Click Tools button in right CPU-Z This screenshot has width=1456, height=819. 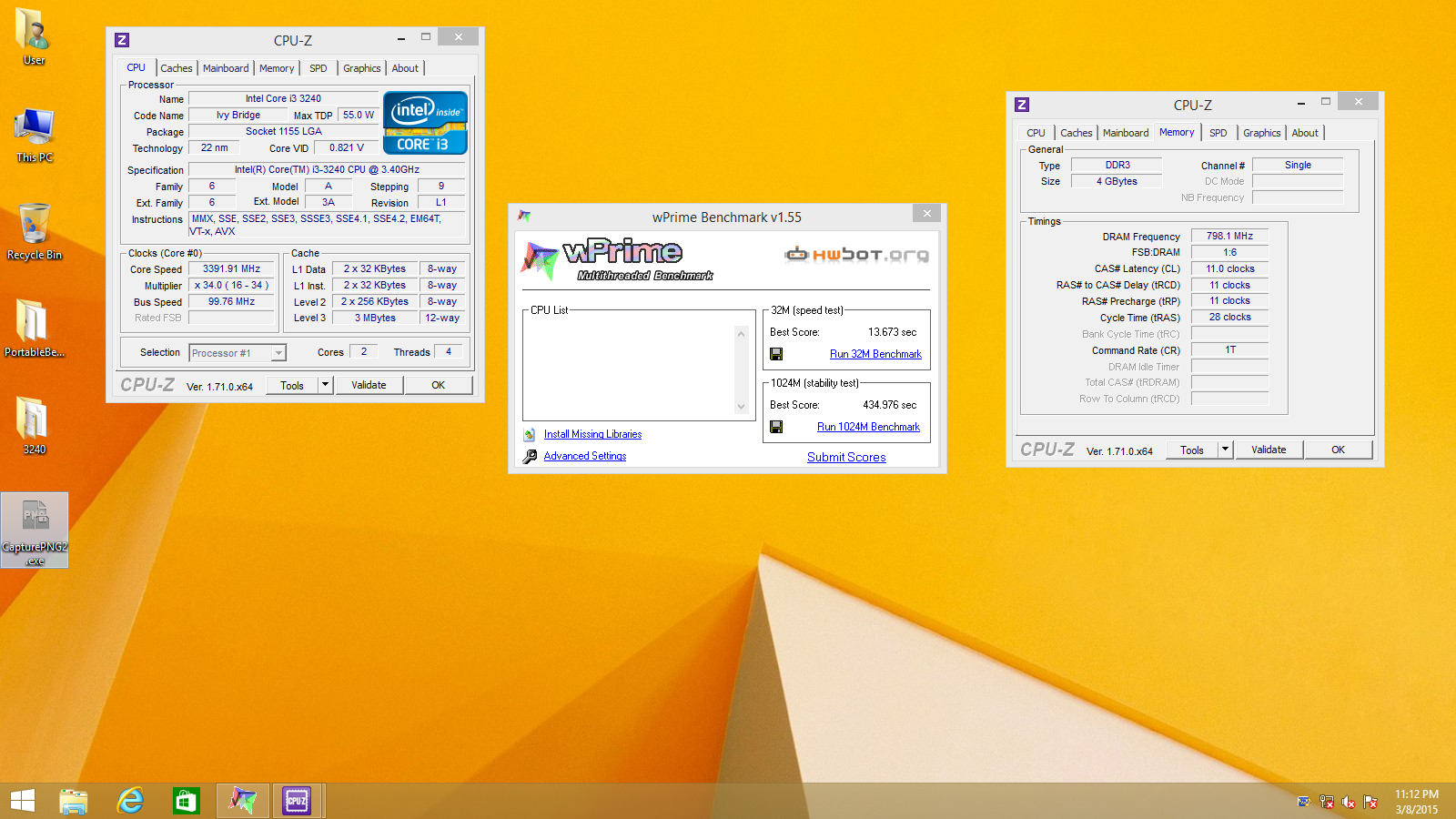point(1192,450)
